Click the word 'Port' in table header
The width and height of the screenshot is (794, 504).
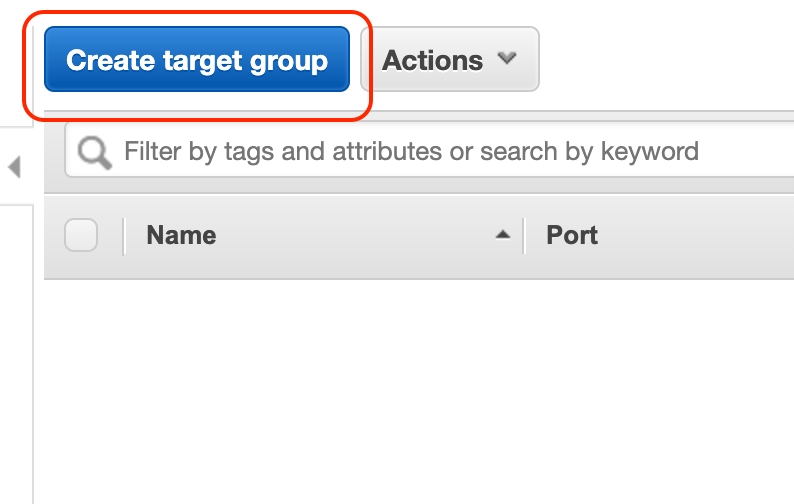point(572,236)
